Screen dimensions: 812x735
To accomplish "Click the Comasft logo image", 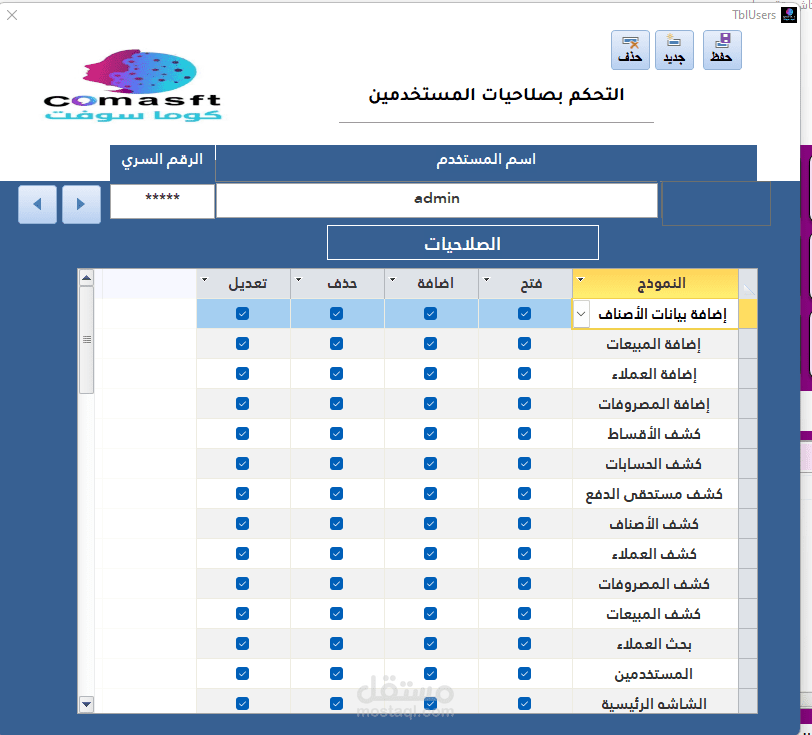I will click(133, 85).
